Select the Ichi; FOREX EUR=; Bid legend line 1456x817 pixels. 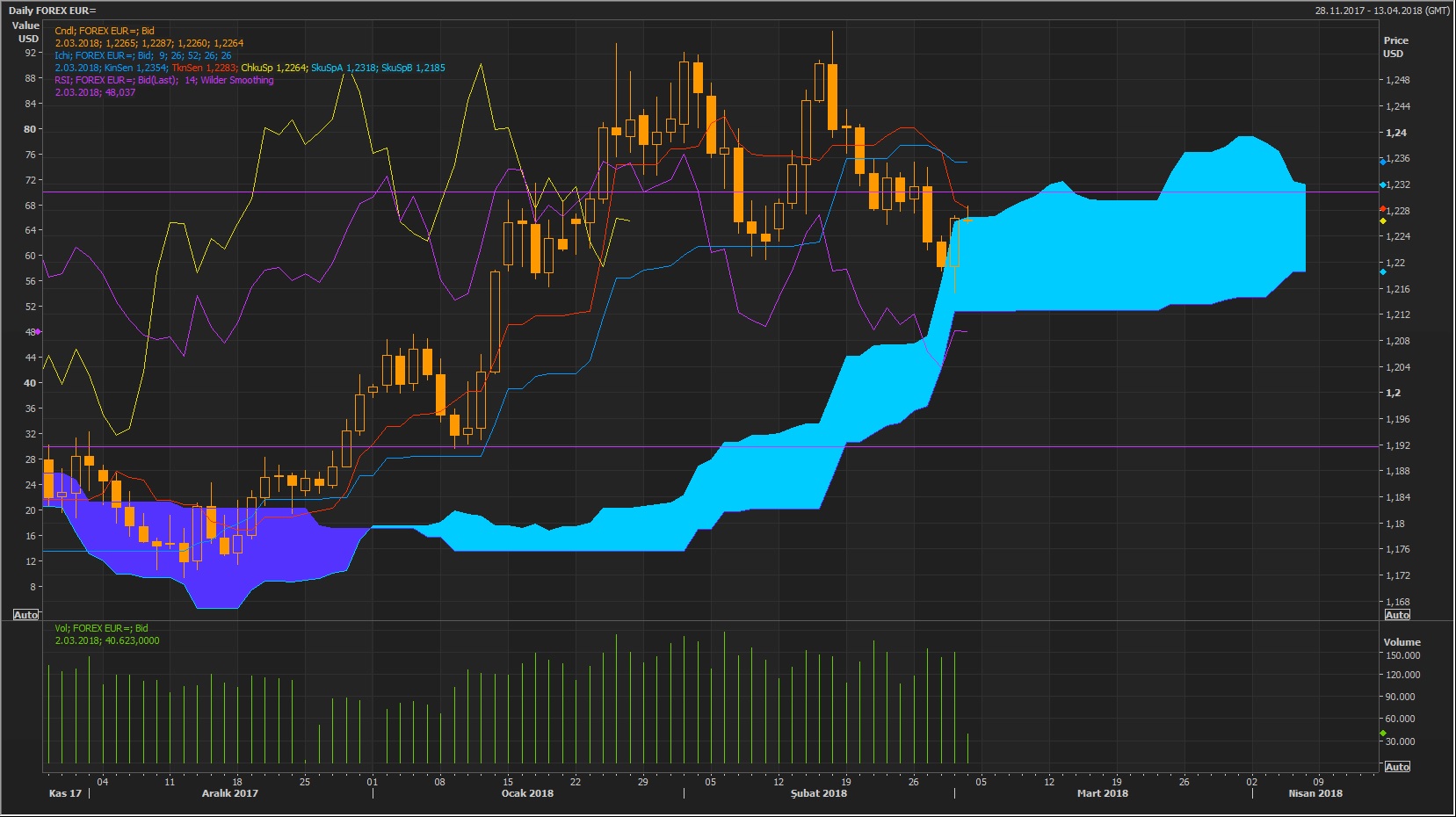(143, 55)
